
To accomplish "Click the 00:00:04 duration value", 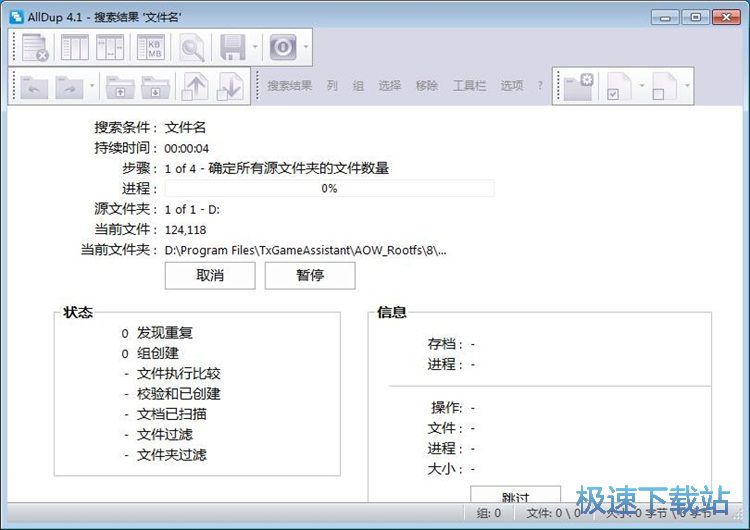I will tap(187, 149).
